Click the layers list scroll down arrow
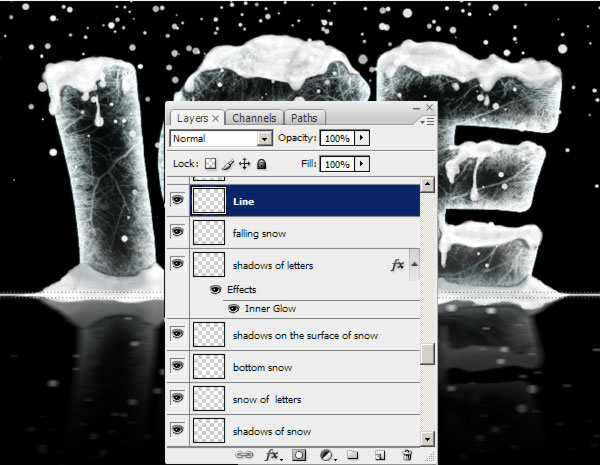This screenshot has width=600, height=465. coord(428,439)
